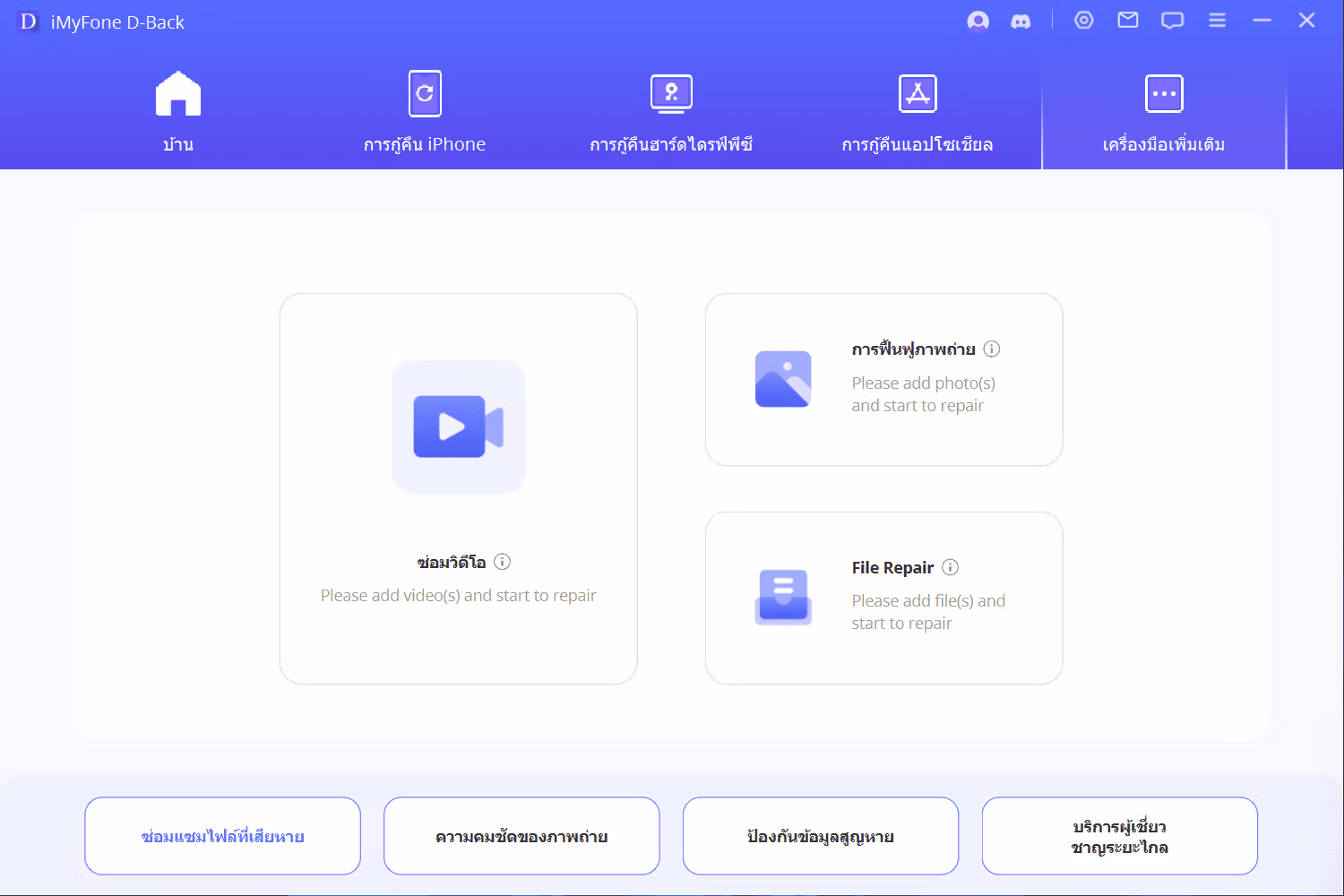Minimize the D-Back window
Screen dimensions: 1344x896
pos(1262,20)
